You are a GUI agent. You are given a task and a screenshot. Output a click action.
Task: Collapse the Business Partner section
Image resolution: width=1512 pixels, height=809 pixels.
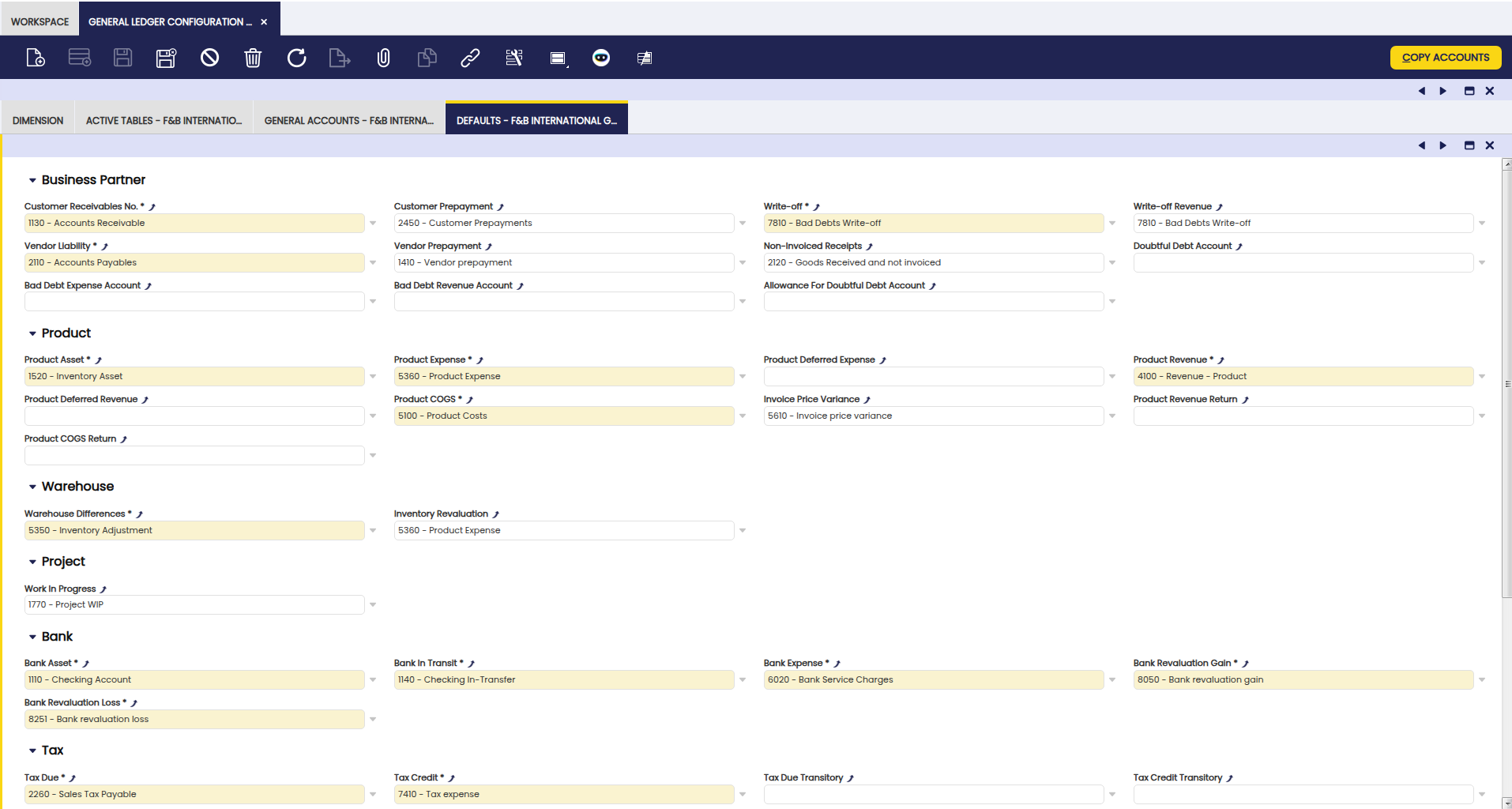coord(32,180)
